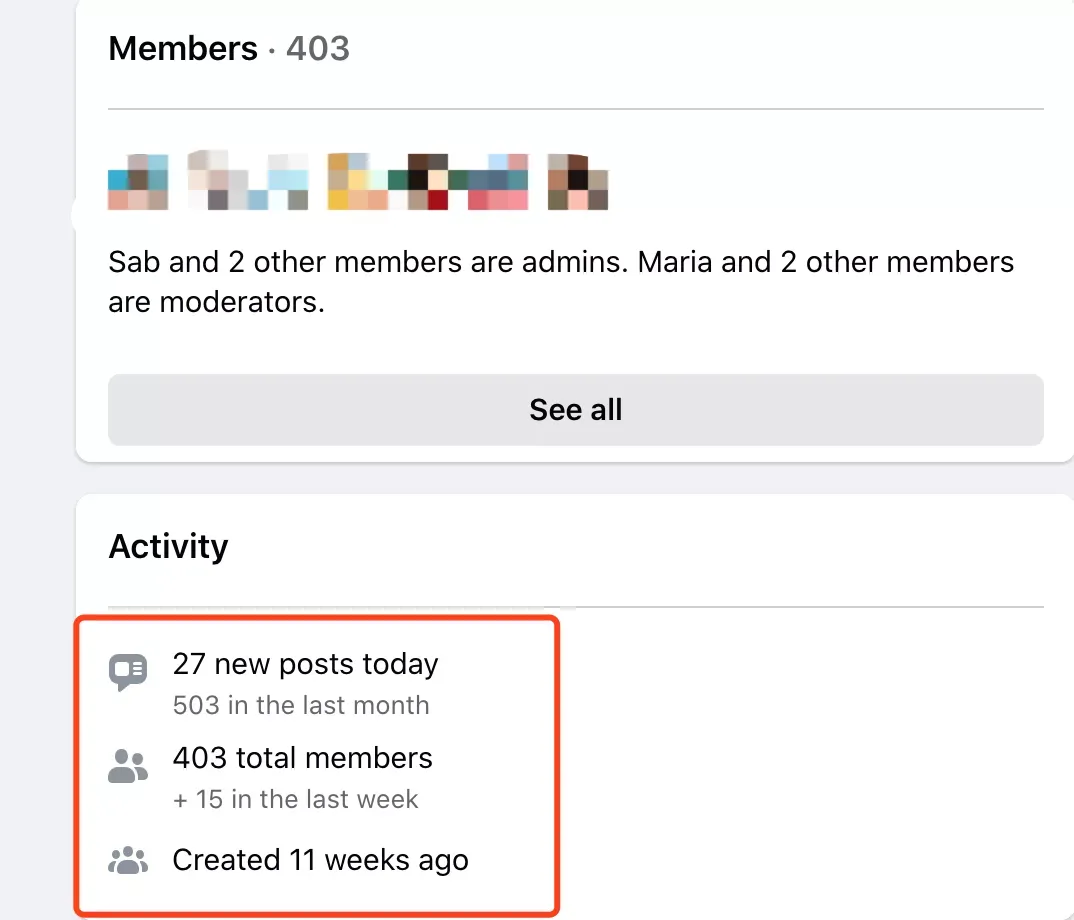Click '503 in the last month' subtext
This screenshot has height=920, width=1074.
301,705
